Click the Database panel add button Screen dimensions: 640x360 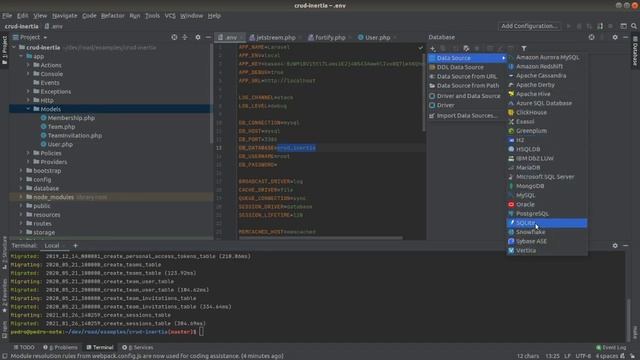tap(433, 48)
